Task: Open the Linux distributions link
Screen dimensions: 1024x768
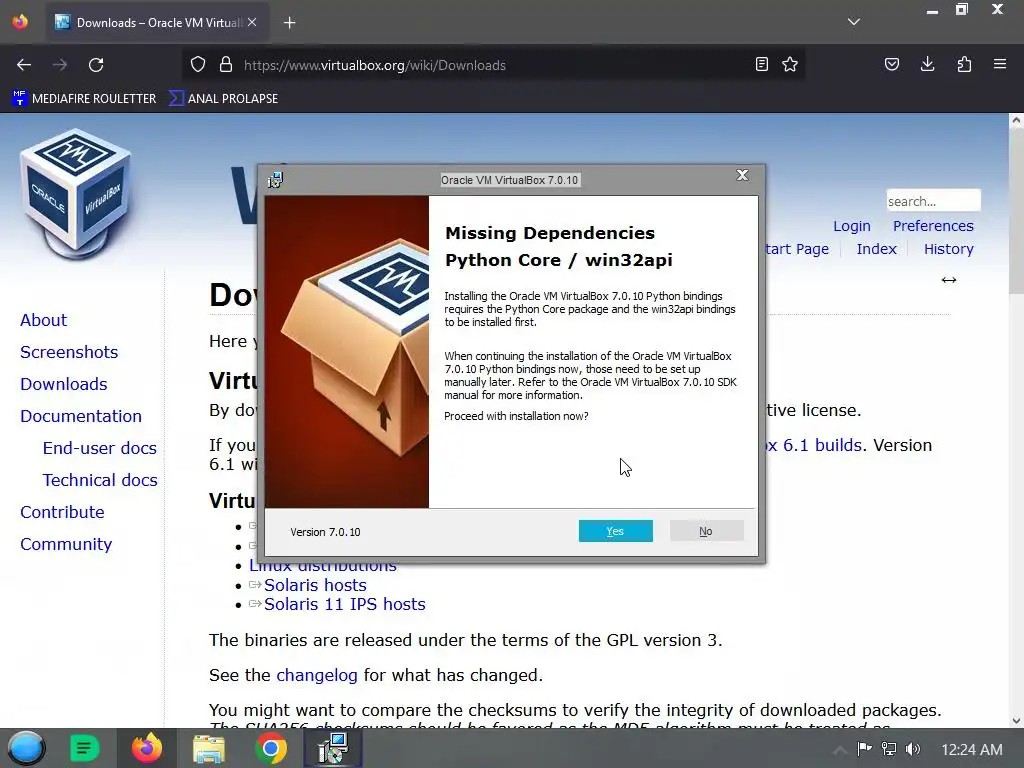Action: (323, 566)
